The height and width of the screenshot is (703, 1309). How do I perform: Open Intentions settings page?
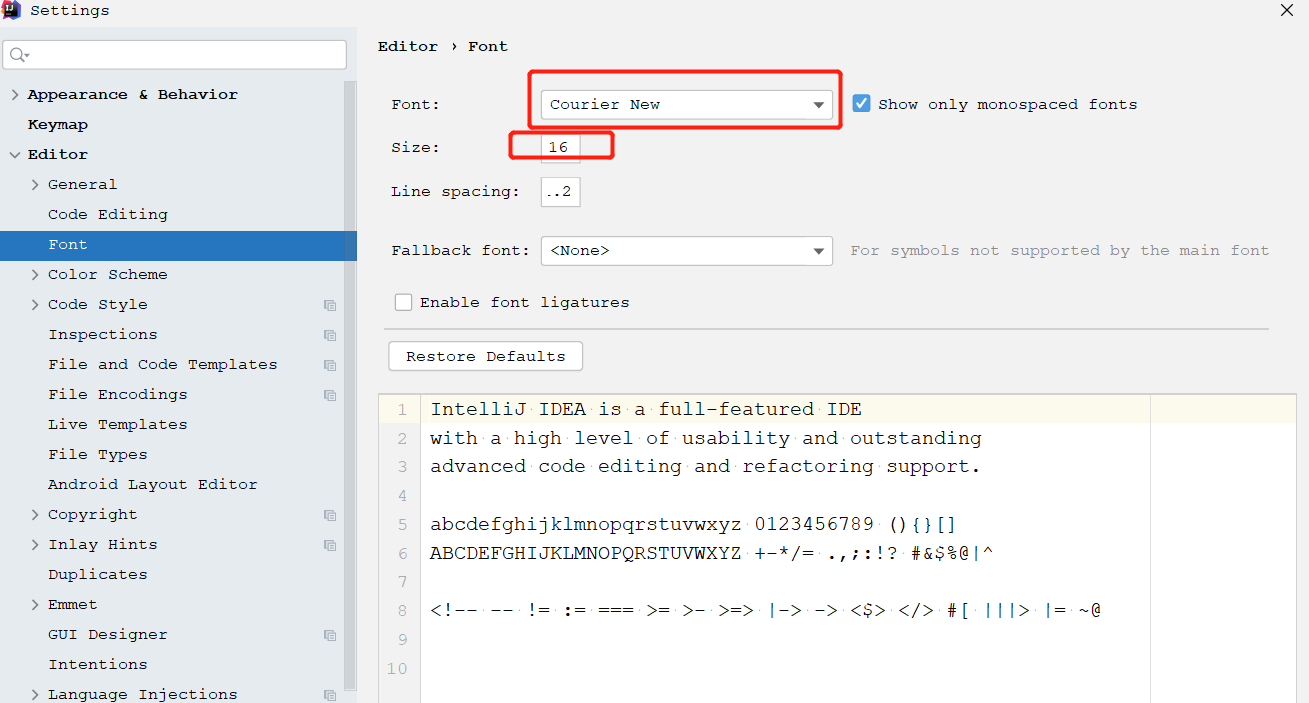(x=98, y=665)
